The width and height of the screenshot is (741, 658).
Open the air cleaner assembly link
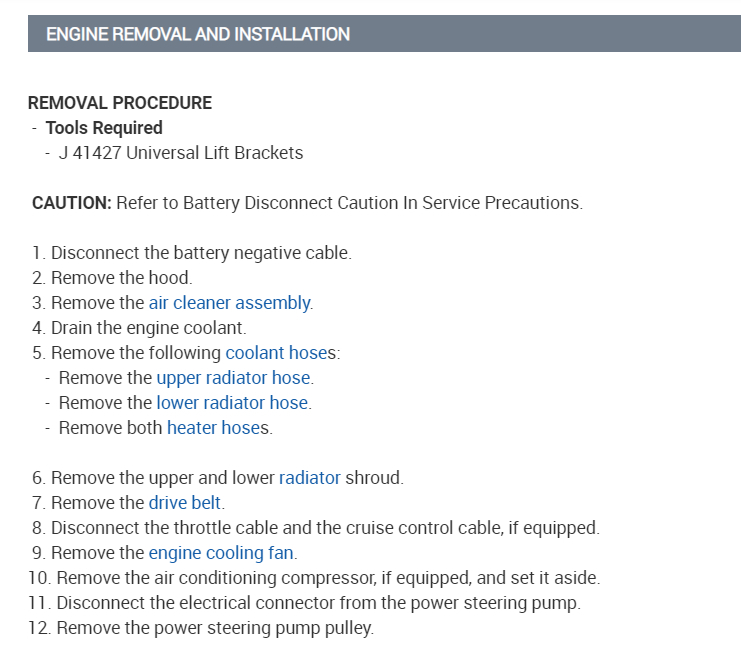click(x=229, y=303)
